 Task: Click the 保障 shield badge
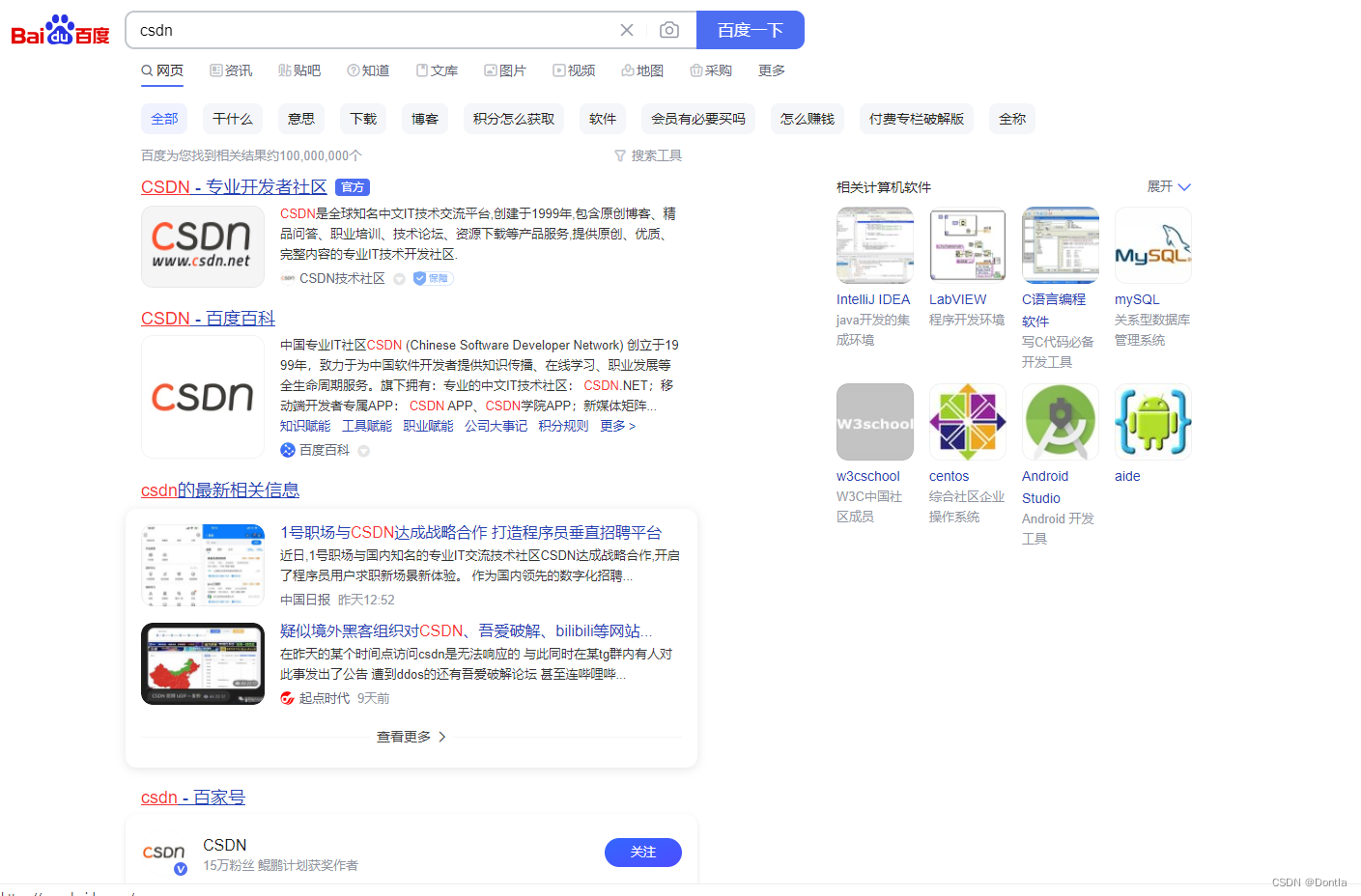433,278
